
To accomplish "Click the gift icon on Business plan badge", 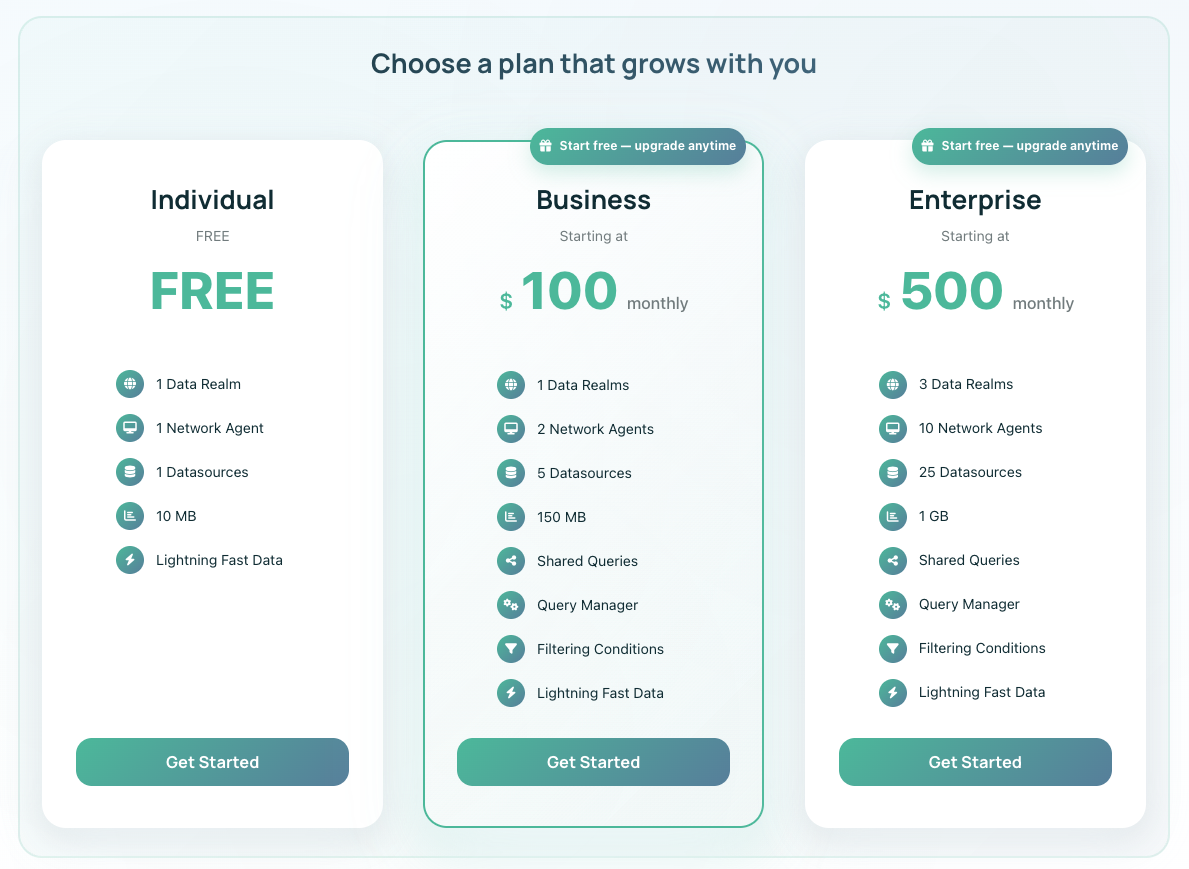I will pos(546,146).
